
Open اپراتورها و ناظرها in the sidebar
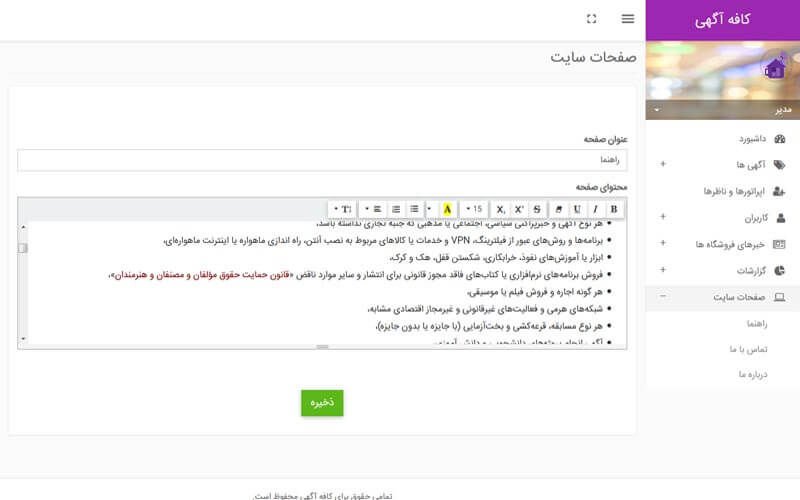[734, 191]
